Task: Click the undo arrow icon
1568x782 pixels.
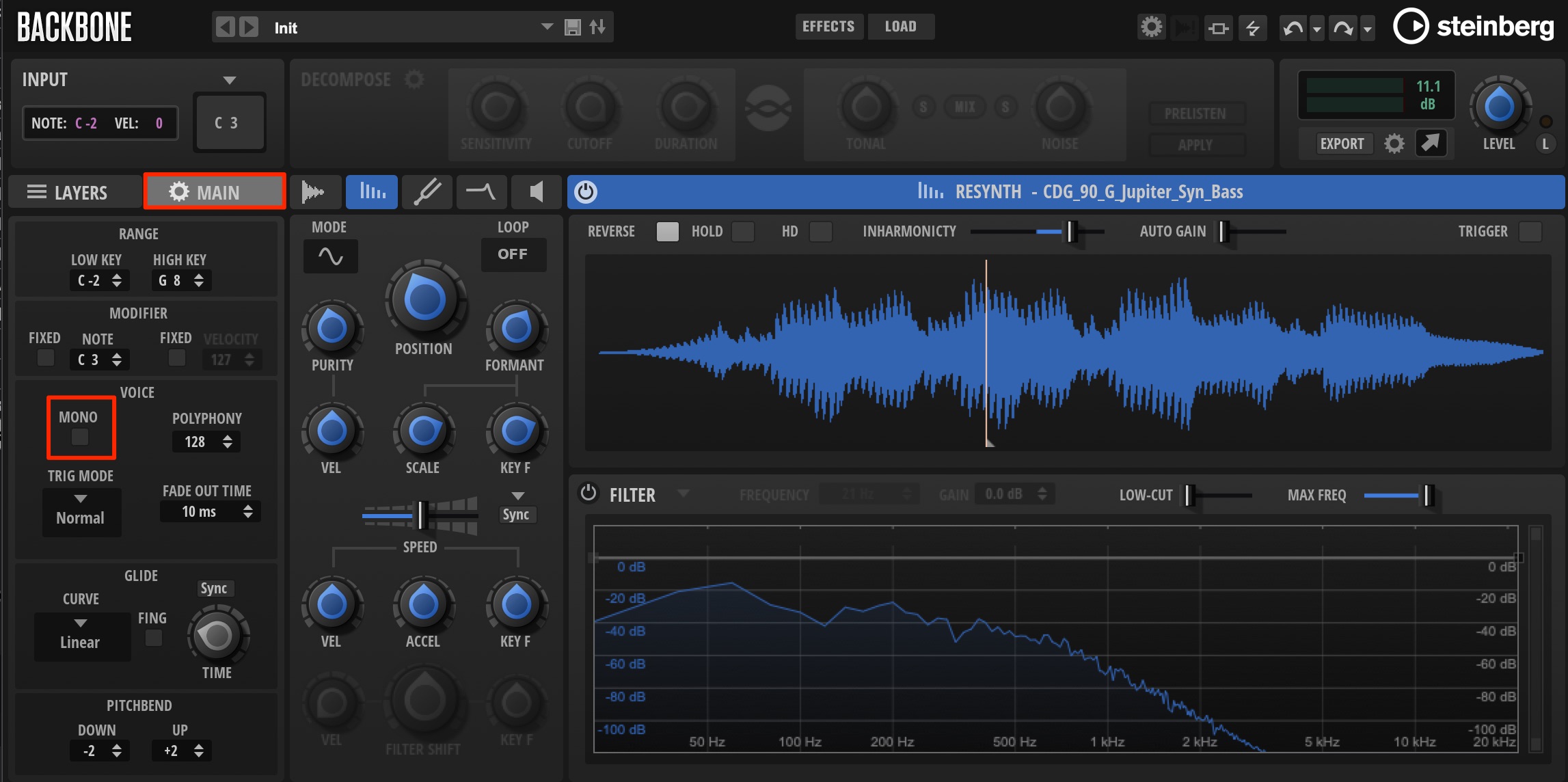Action: click(x=1293, y=28)
